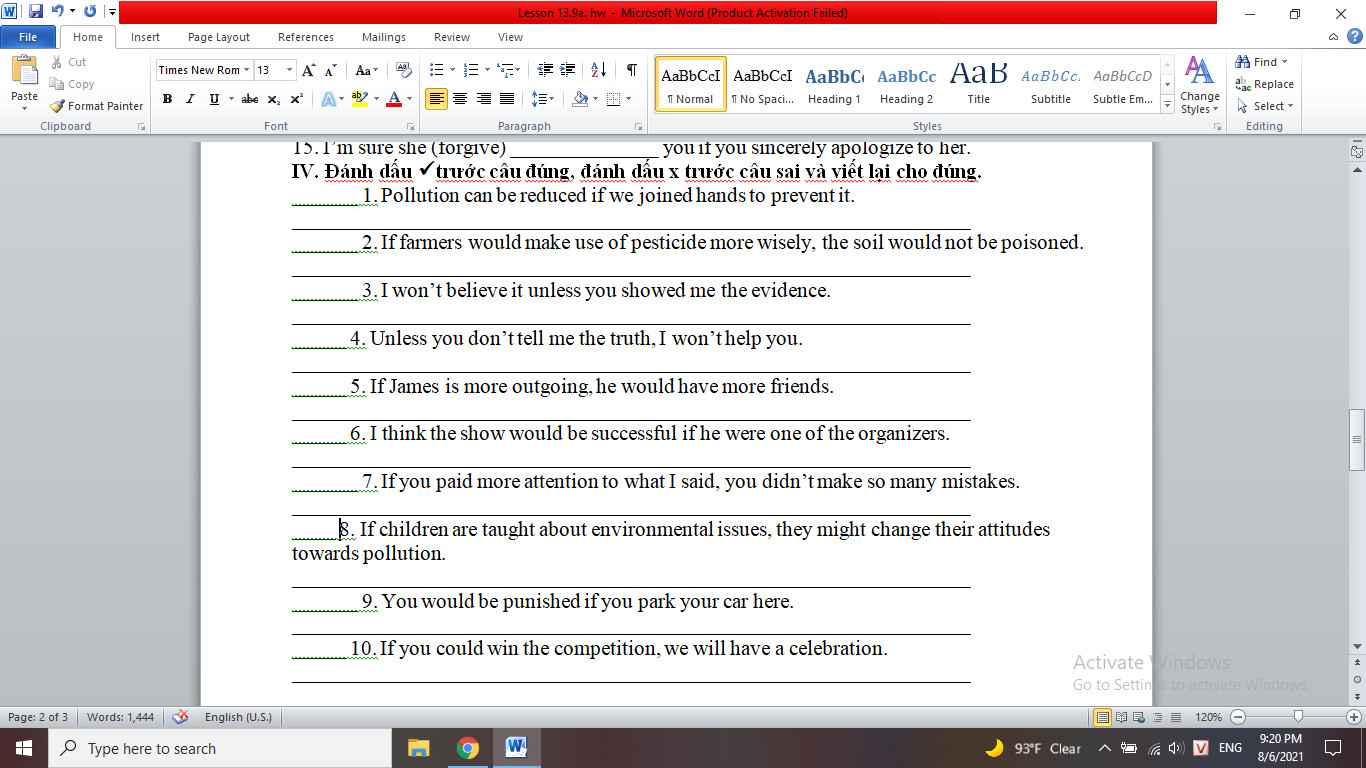This screenshot has height=768, width=1366.
Task: Click the Words: 1,444 status entry
Action: click(x=121, y=717)
